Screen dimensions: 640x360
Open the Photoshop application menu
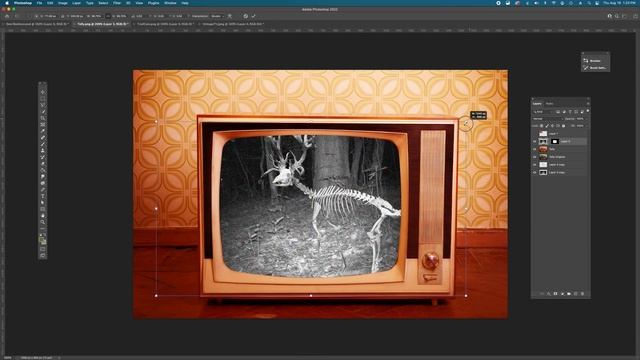[x=22, y=3]
